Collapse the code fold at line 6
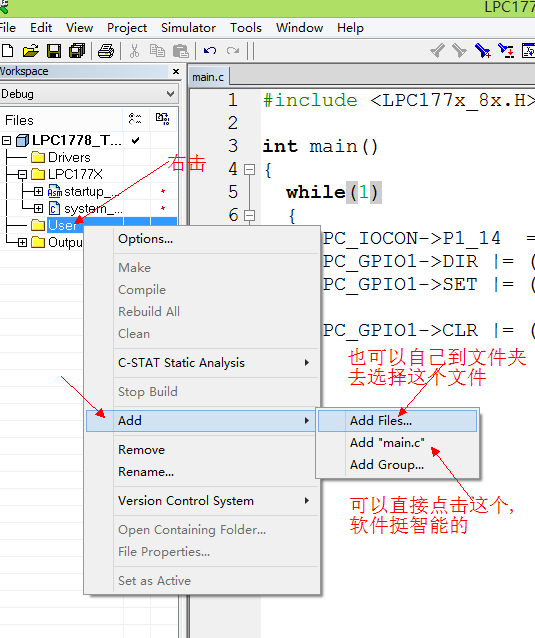 (249, 215)
